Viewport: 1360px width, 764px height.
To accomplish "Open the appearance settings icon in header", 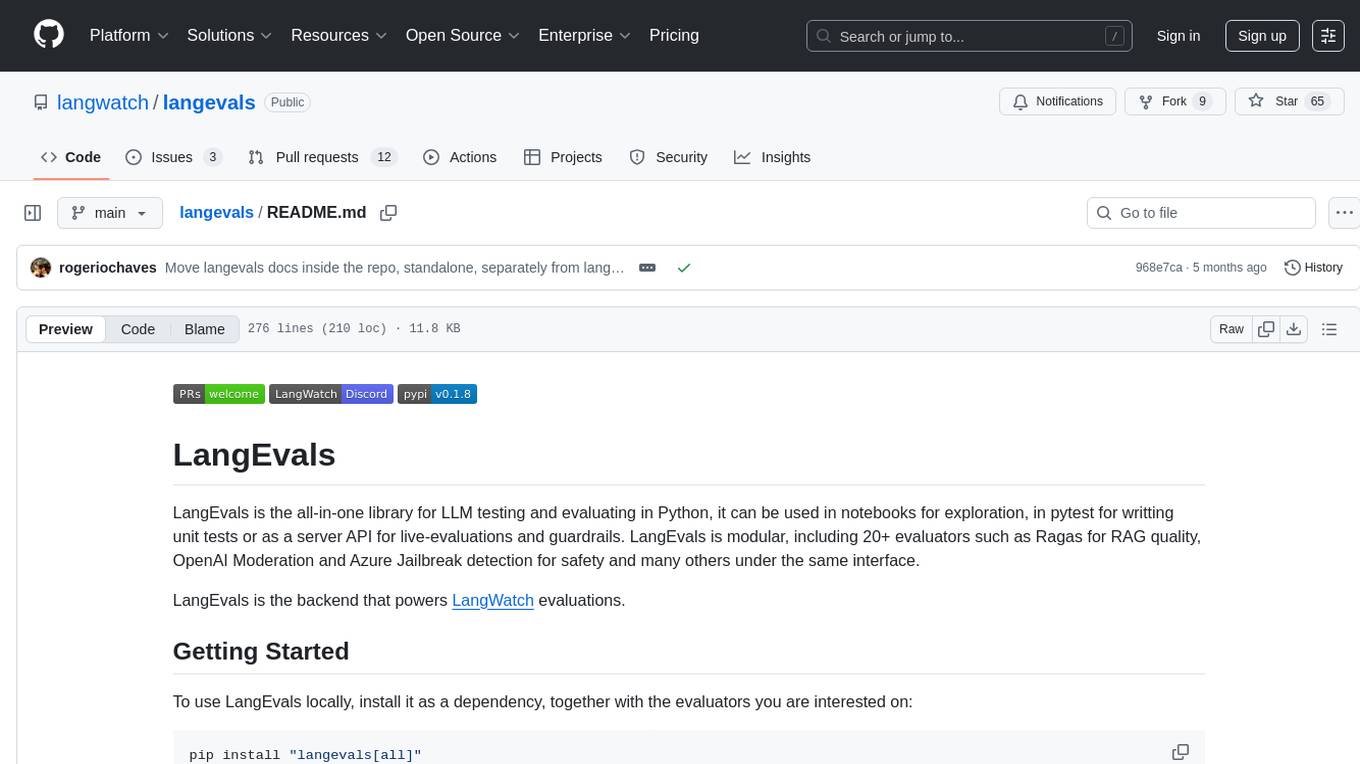I will 1328,36.
